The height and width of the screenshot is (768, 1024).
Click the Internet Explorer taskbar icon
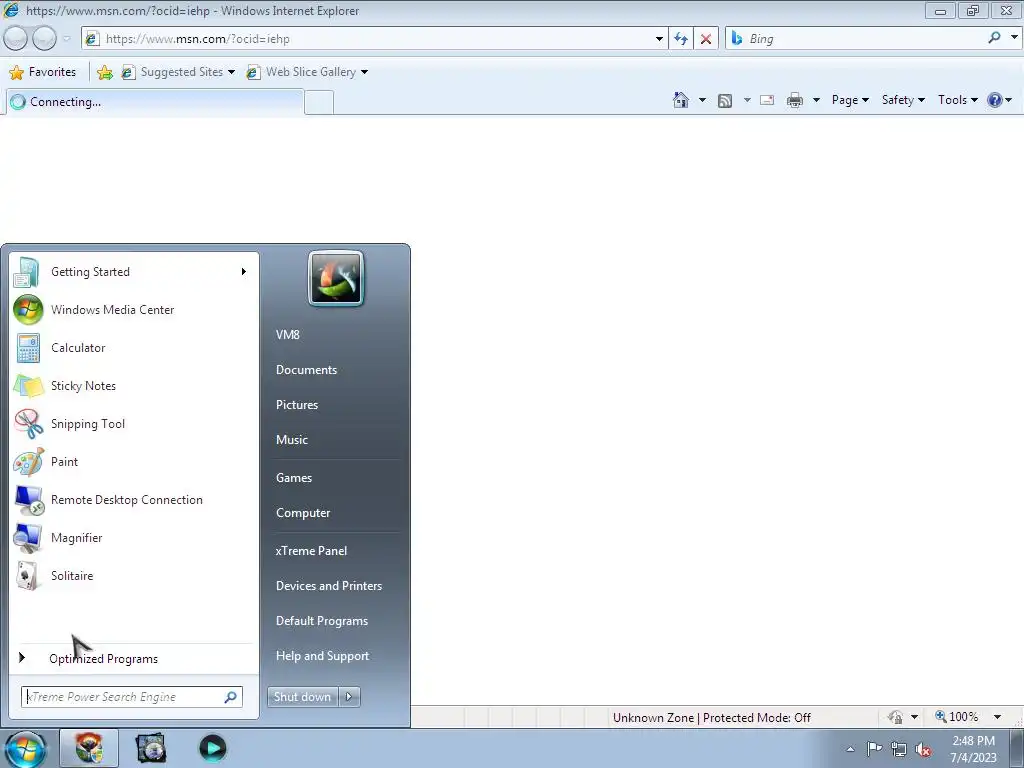(x=89, y=748)
